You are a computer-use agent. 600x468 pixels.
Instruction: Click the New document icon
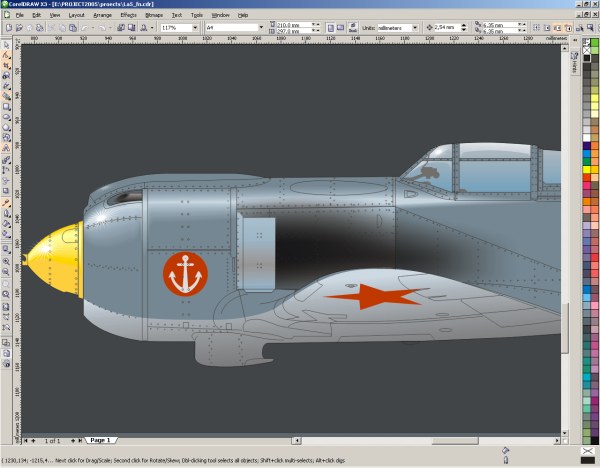(9, 28)
